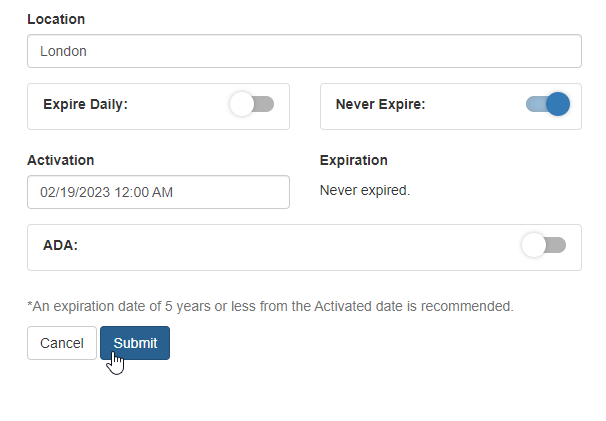606x421 pixels.
Task: Click the Activation heading label
Action: (x=61, y=160)
